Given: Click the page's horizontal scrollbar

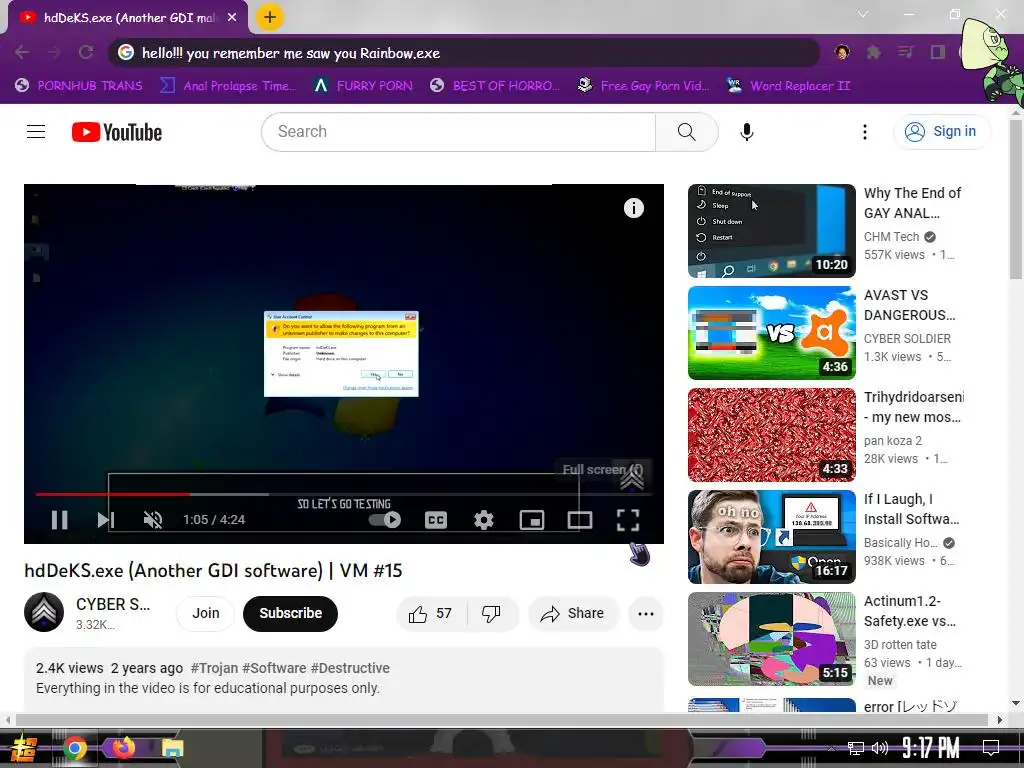Looking at the screenshot, I should (502, 720).
